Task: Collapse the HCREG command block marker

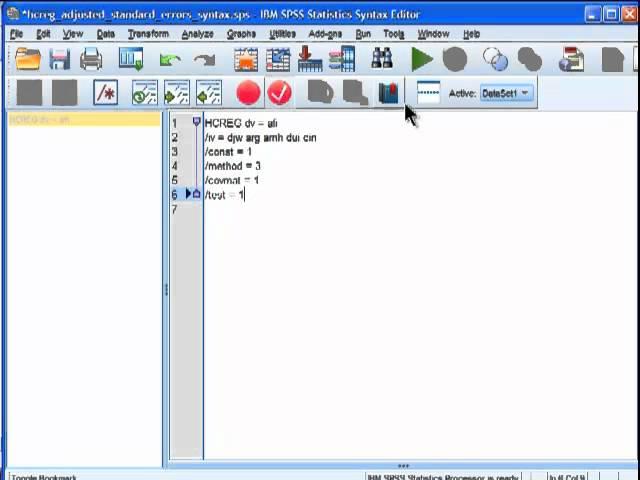Action: pyautogui.click(x=196, y=123)
